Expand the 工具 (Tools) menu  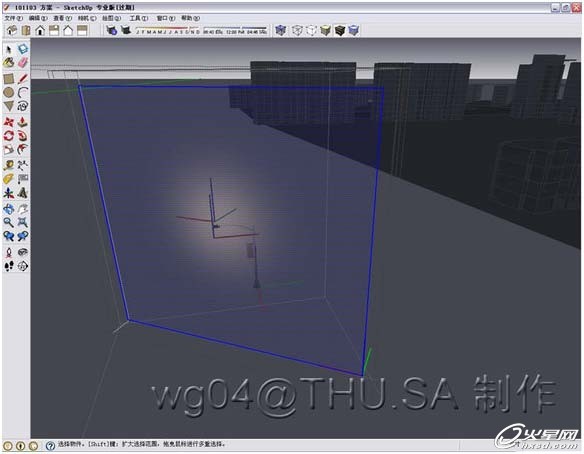pos(139,18)
